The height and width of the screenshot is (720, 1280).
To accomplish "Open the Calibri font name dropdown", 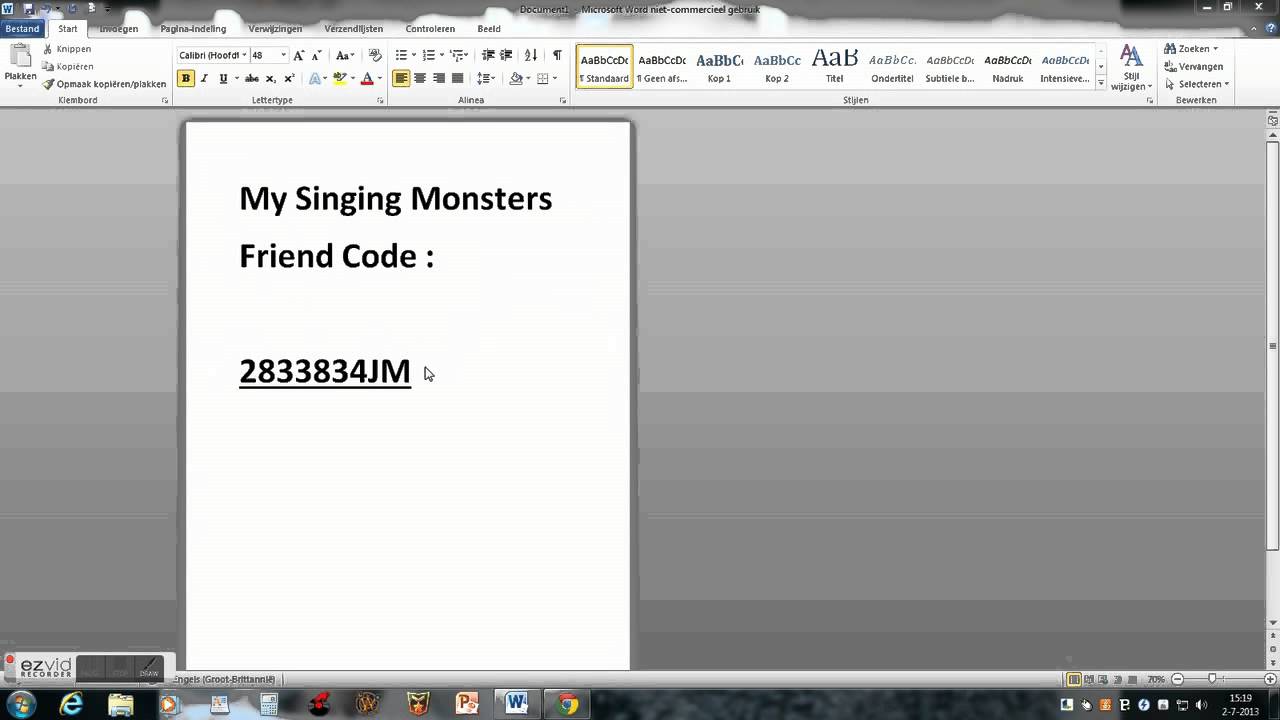I will pos(244,56).
